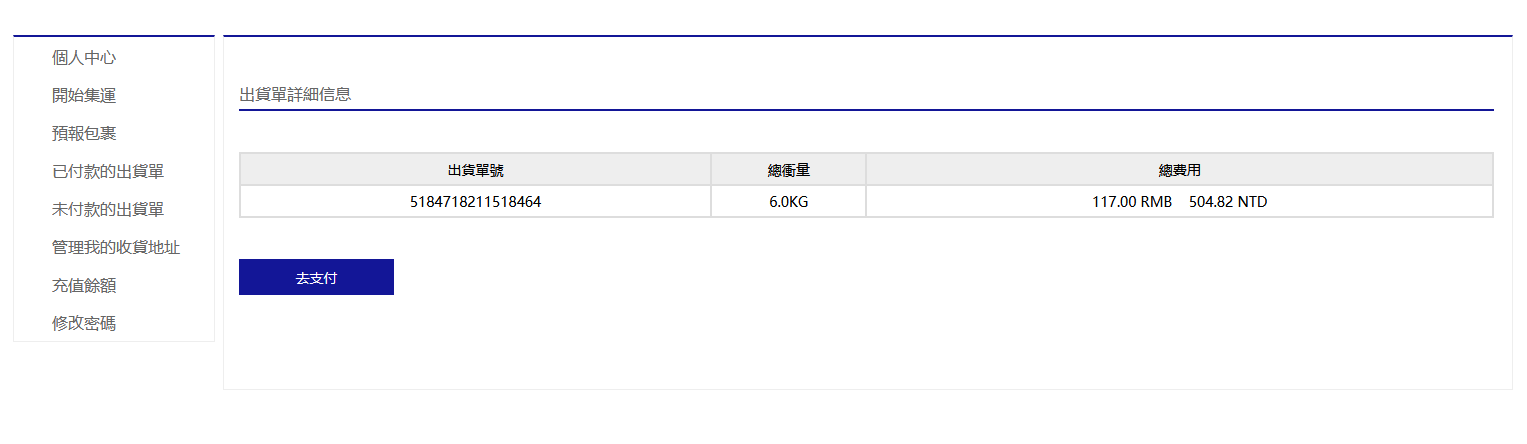The height and width of the screenshot is (444, 1527).
Task: Open 充值餘額 page
Action: tap(84, 286)
